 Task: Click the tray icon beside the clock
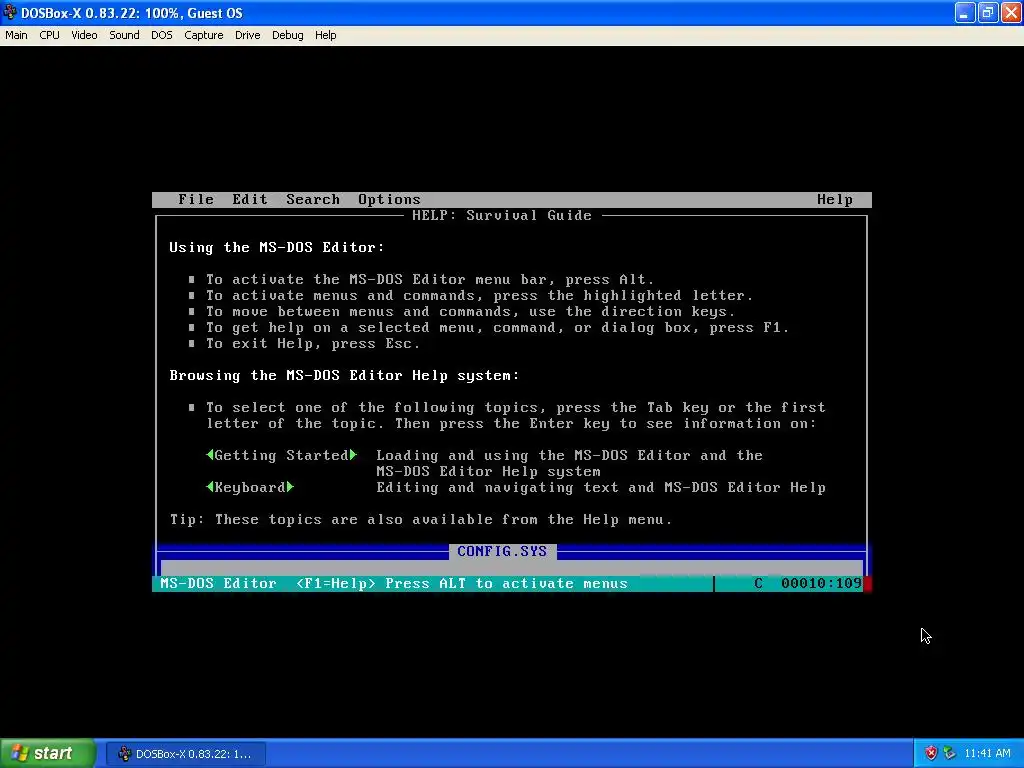[x=950, y=754]
